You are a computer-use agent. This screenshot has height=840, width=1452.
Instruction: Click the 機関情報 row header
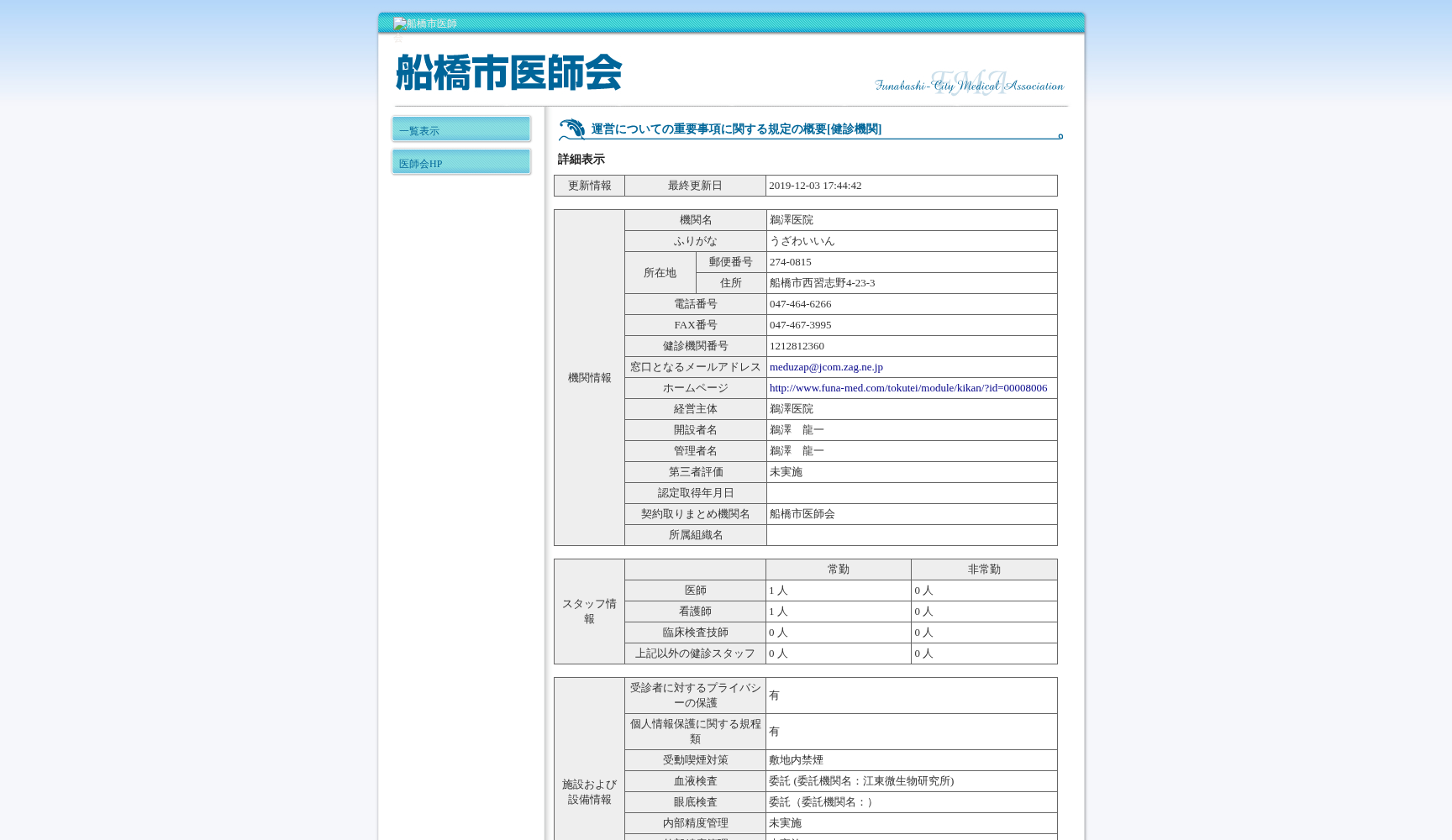point(588,377)
